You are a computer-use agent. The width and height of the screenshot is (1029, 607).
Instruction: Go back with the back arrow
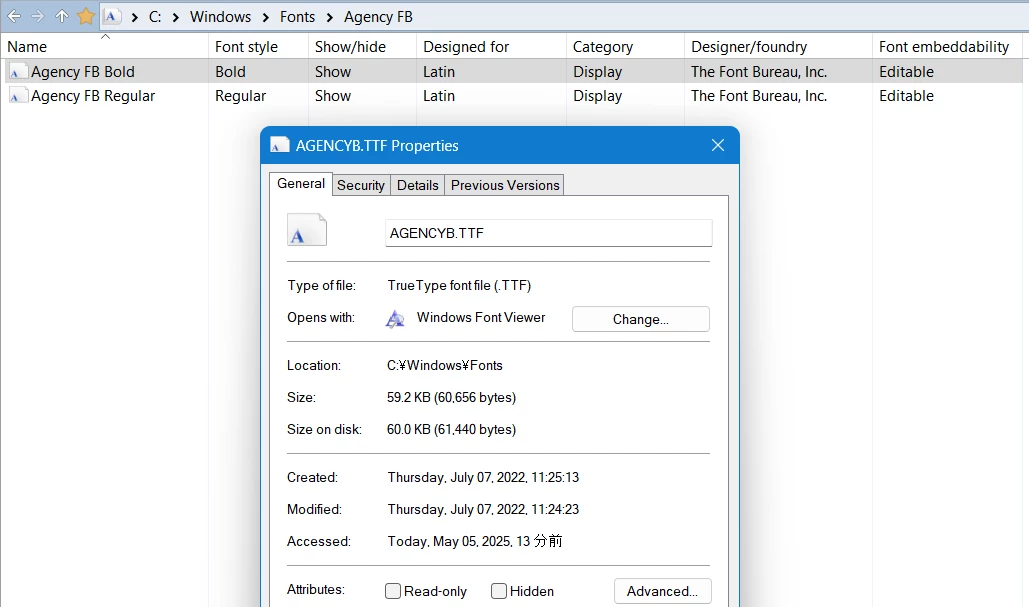tap(14, 16)
